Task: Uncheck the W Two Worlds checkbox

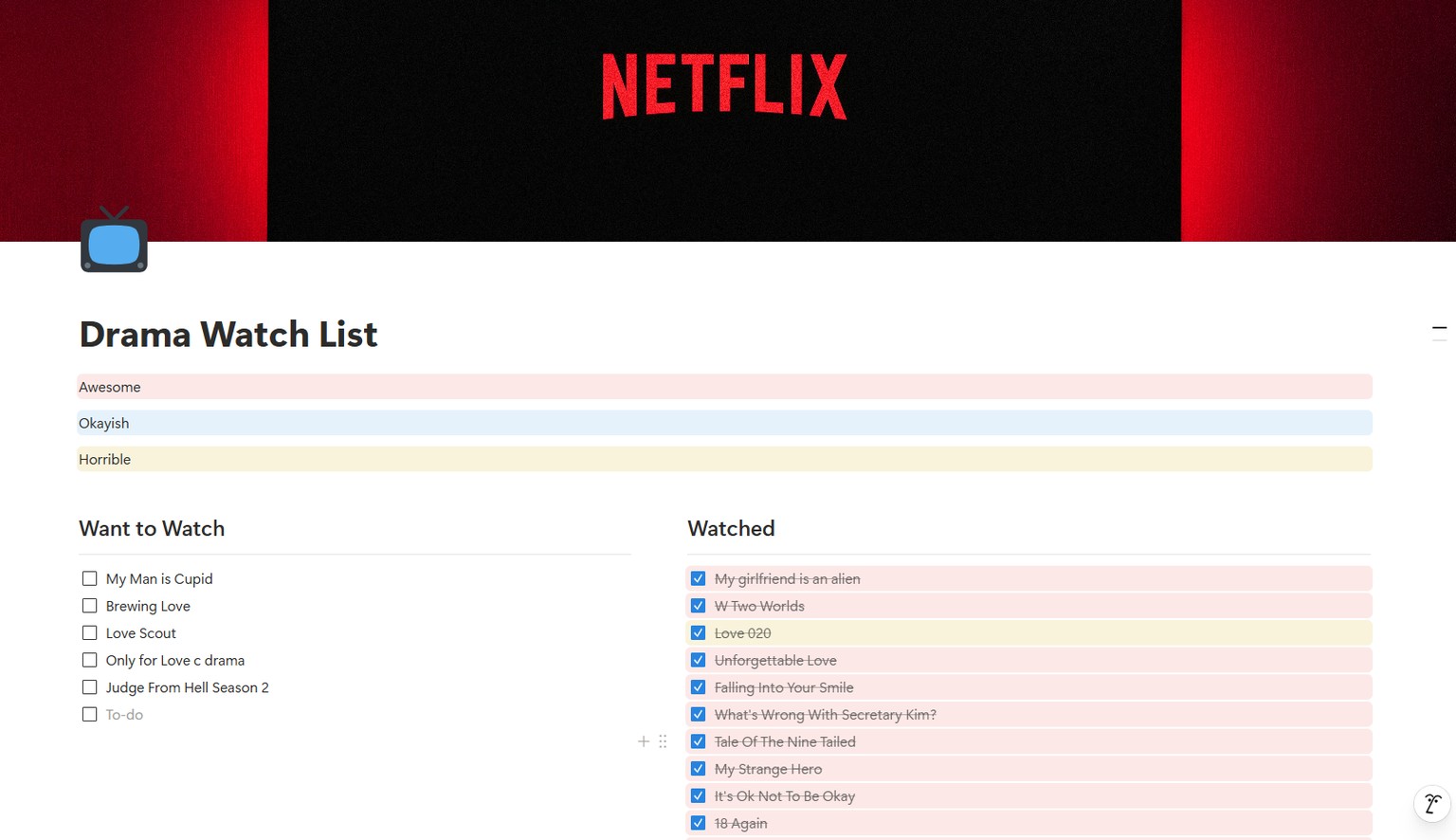Action: [x=698, y=606]
